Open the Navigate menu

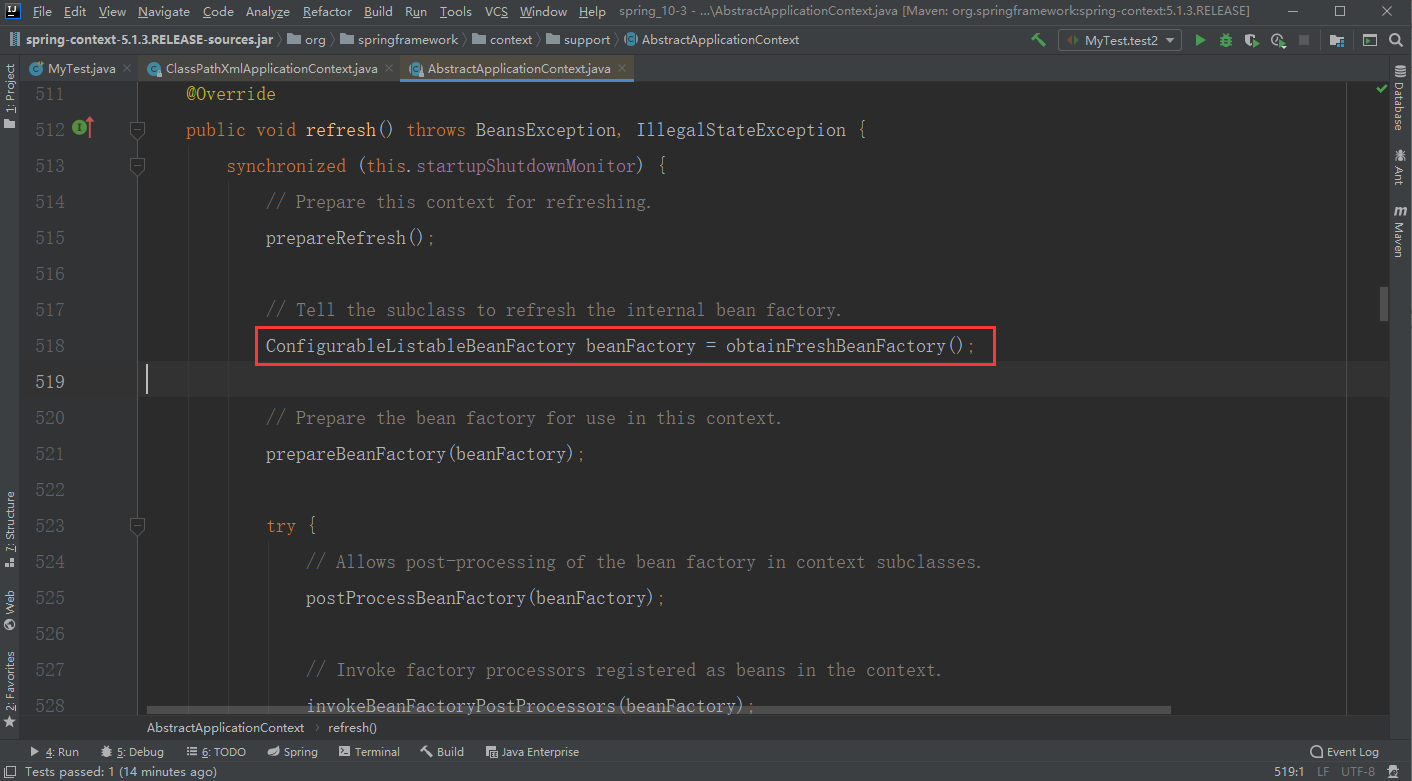coord(164,11)
